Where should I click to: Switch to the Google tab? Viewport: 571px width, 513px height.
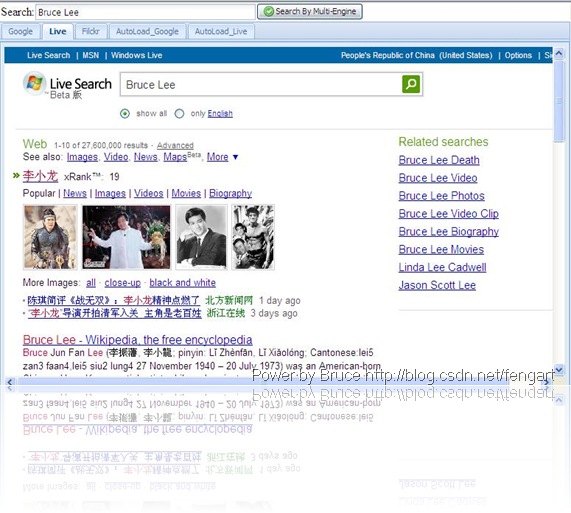click(20, 31)
